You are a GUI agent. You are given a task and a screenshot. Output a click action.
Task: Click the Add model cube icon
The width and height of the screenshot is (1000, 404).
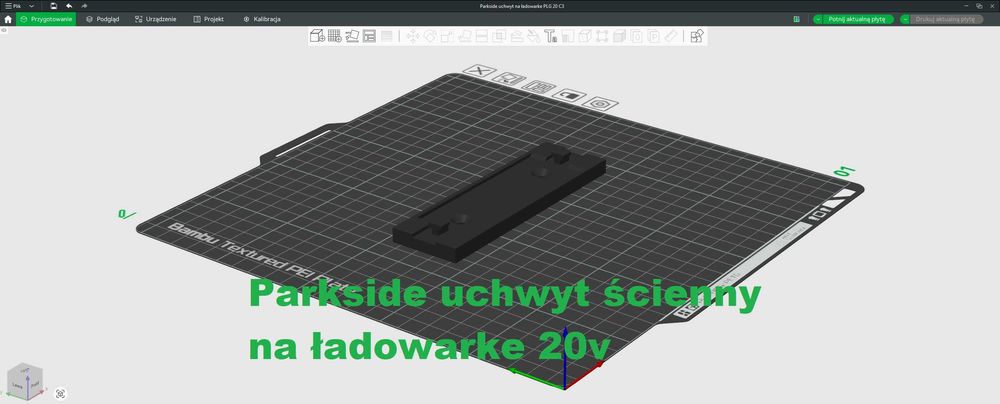click(317, 36)
